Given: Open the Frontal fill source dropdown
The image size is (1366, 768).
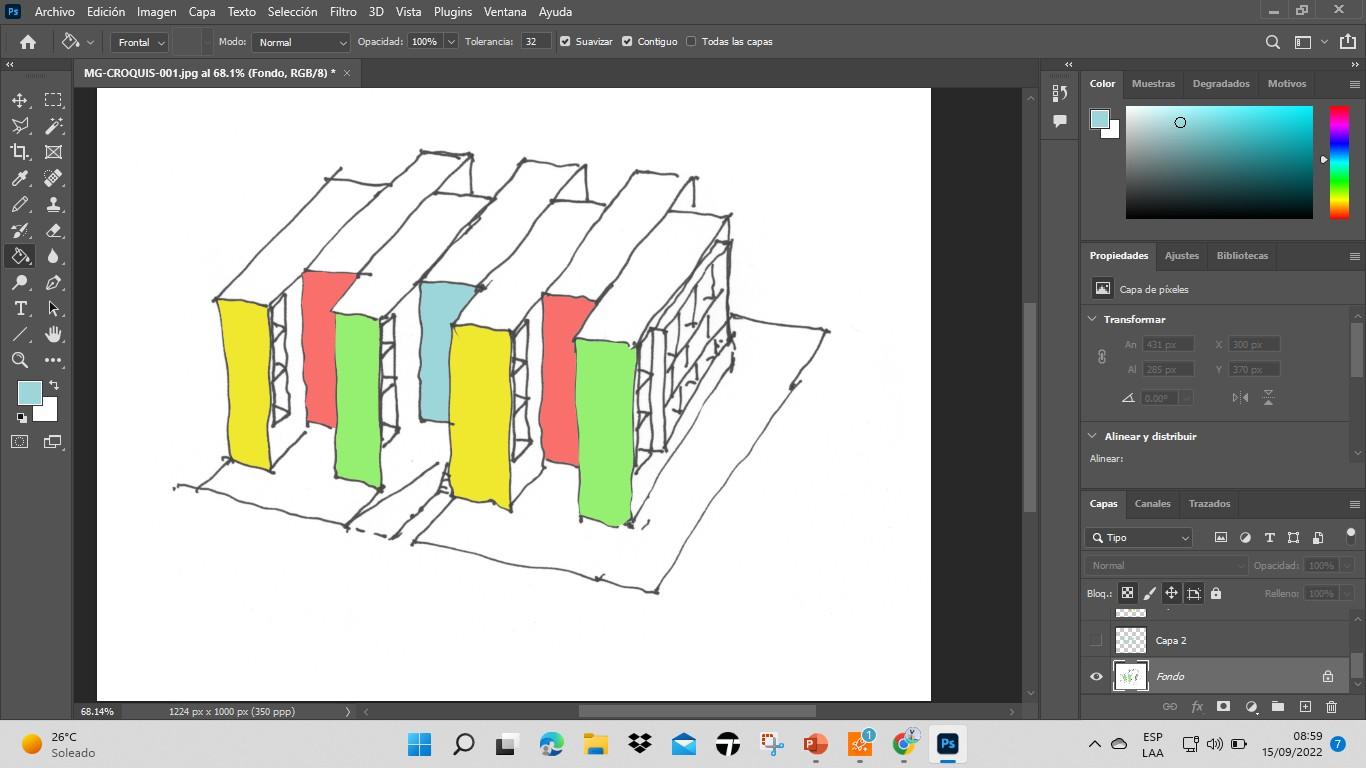Looking at the screenshot, I should click(139, 42).
